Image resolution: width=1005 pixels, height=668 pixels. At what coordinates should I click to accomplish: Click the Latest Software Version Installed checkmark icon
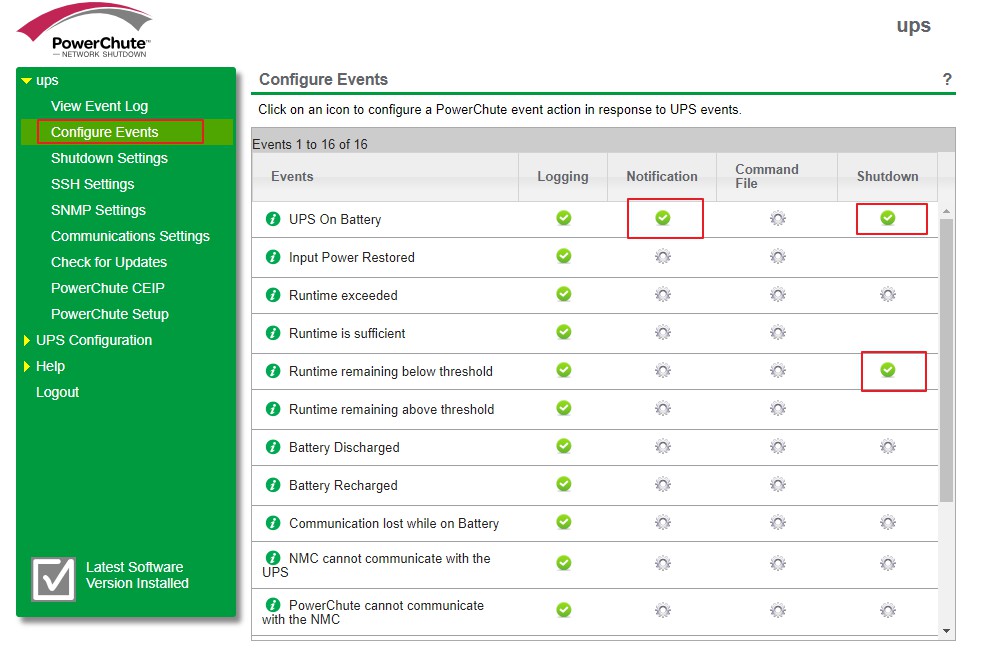tap(53, 578)
